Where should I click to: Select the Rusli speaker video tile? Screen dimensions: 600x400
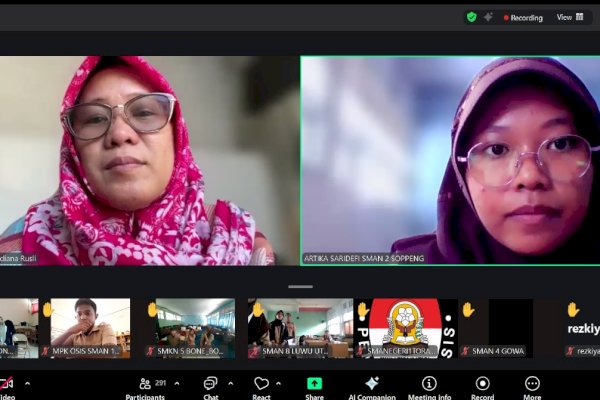[149, 161]
